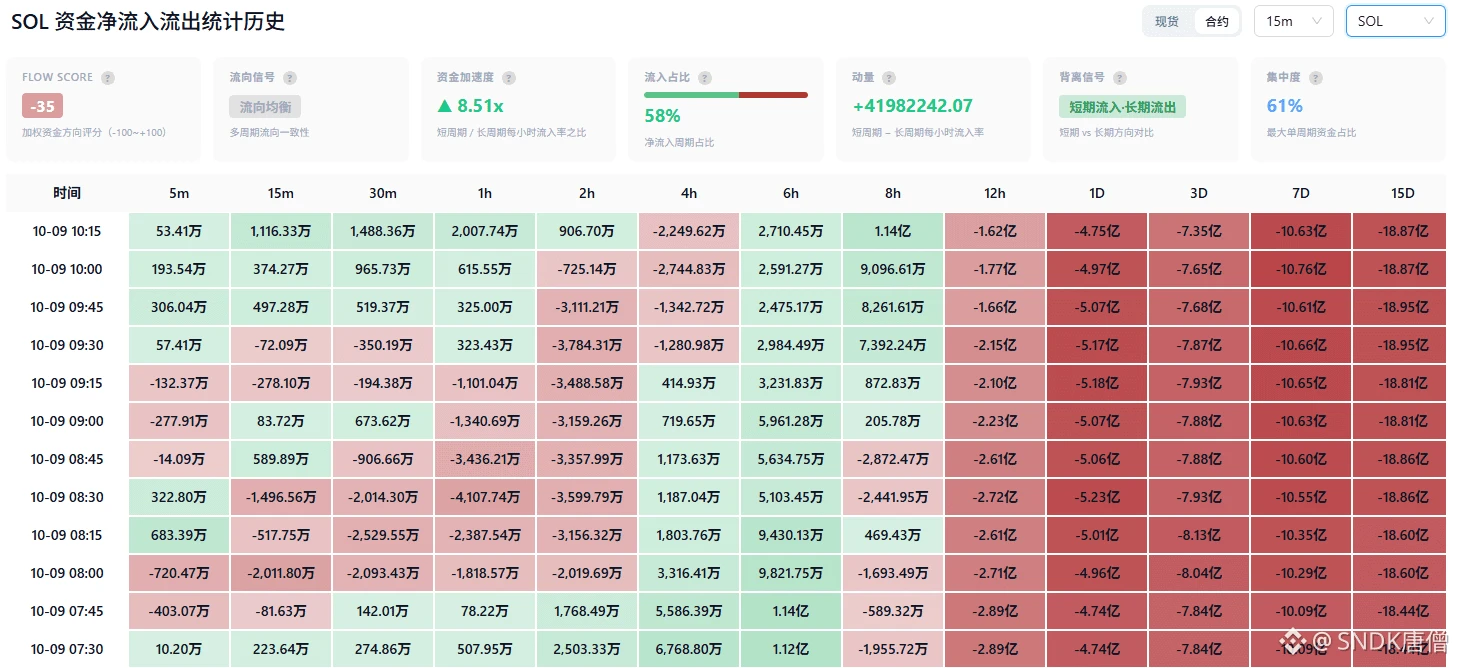Screen dimensions: 1457x668
Task: Show the info icon beside 动量
Action: pos(889,78)
